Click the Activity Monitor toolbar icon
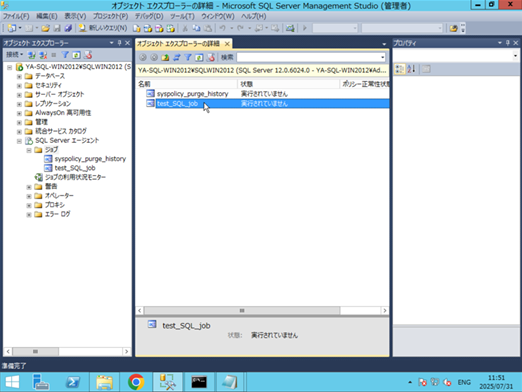This screenshot has width=522, height=392. point(290,28)
